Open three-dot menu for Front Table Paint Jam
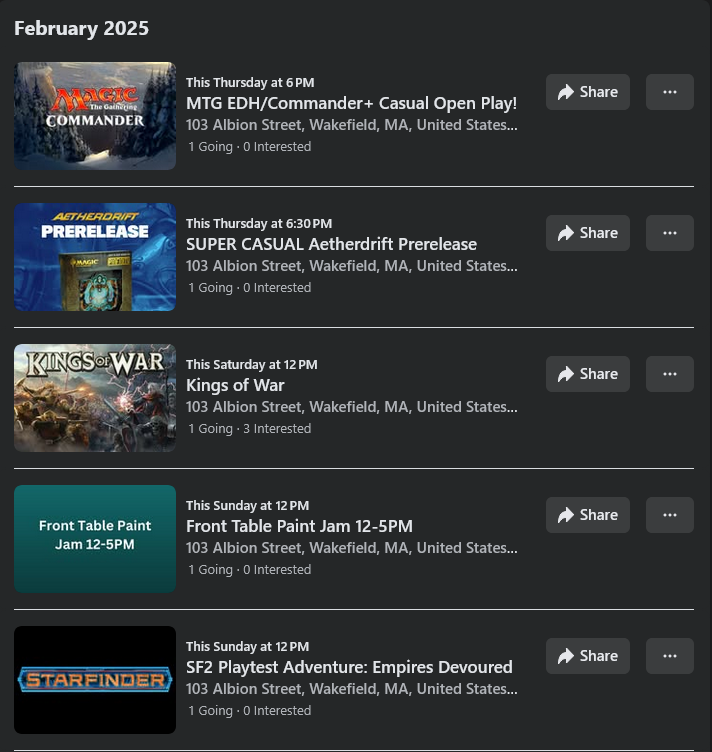Image resolution: width=712 pixels, height=752 pixels. coord(670,515)
